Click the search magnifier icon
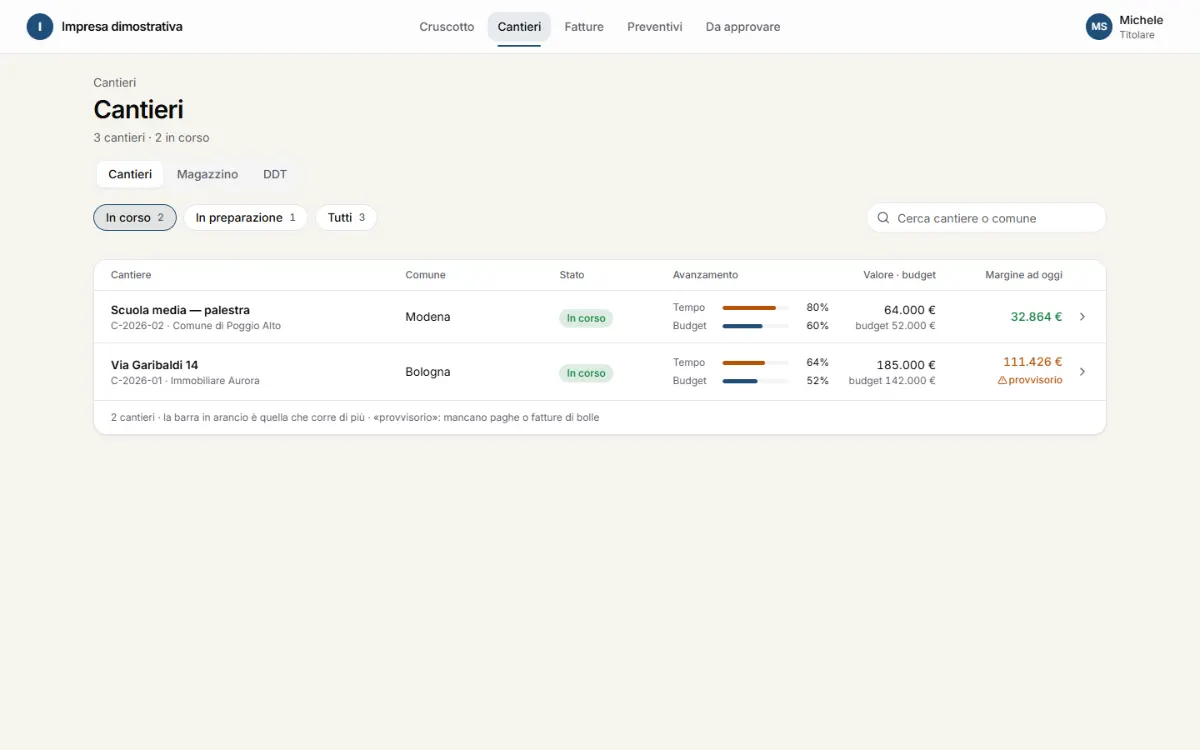Image resolution: width=1200 pixels, height=750 pixels. pyautogui.click(x=883, y=218)
